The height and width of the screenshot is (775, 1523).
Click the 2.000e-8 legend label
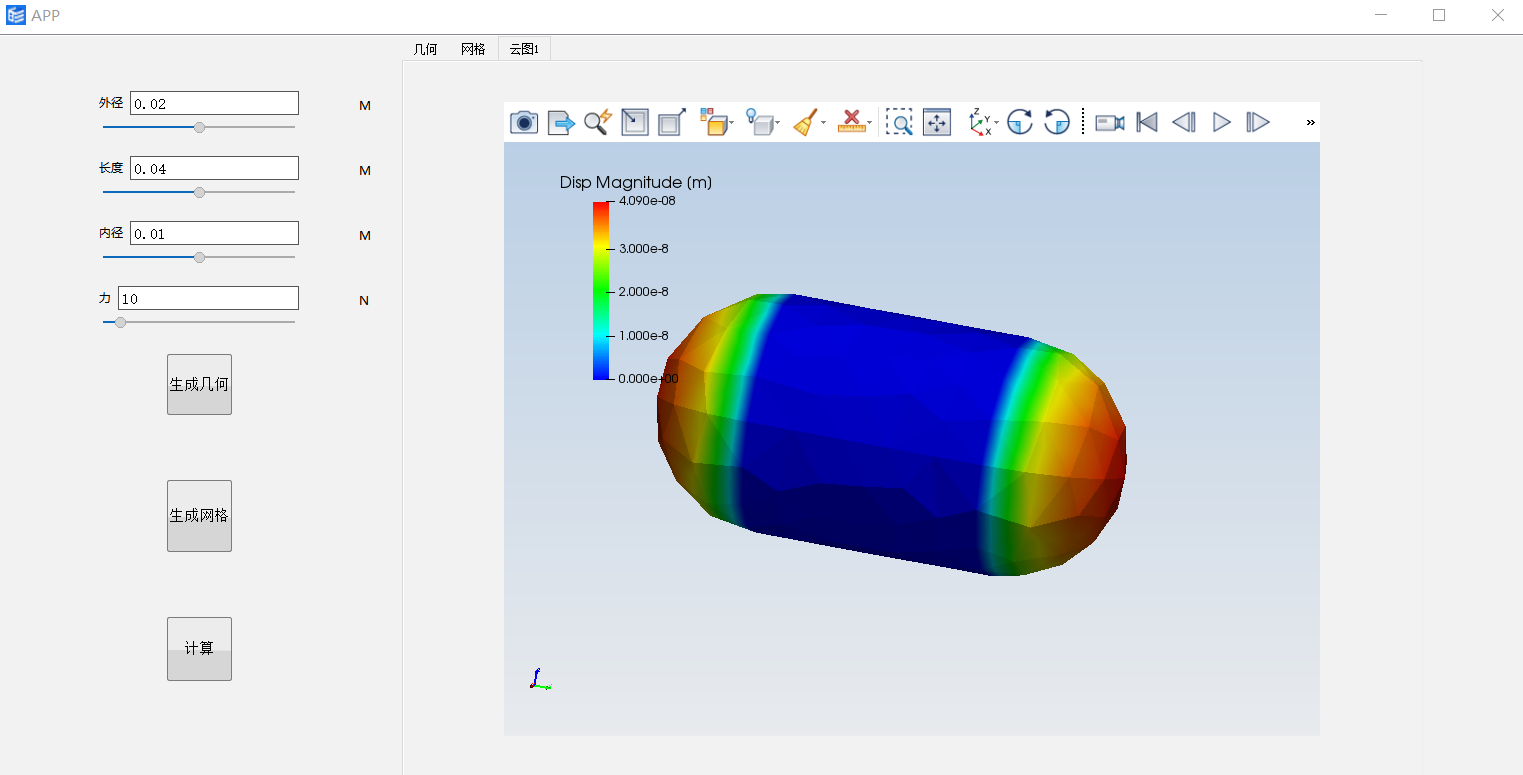[x=644, y=292]
